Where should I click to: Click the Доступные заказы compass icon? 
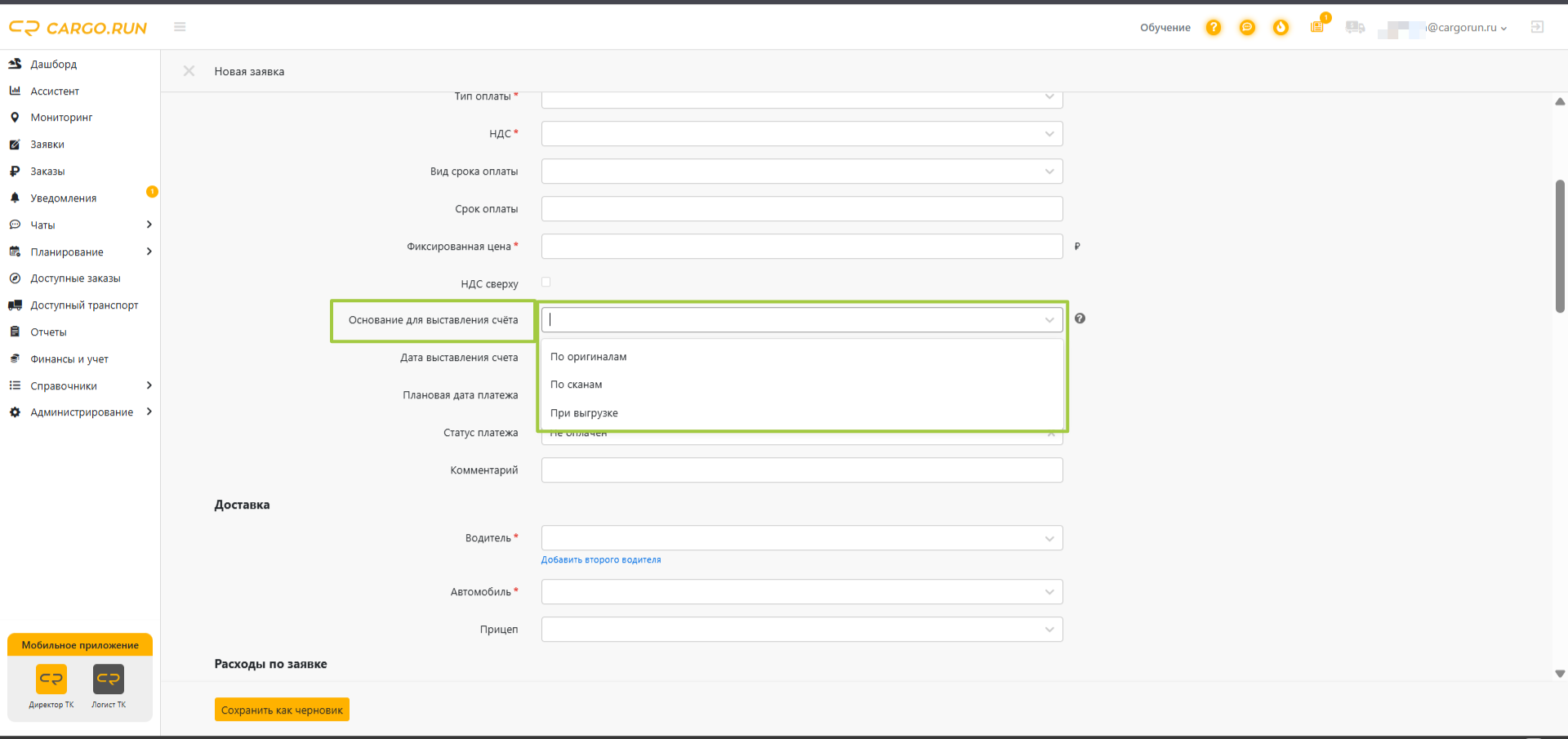click(x=15, y=278)
